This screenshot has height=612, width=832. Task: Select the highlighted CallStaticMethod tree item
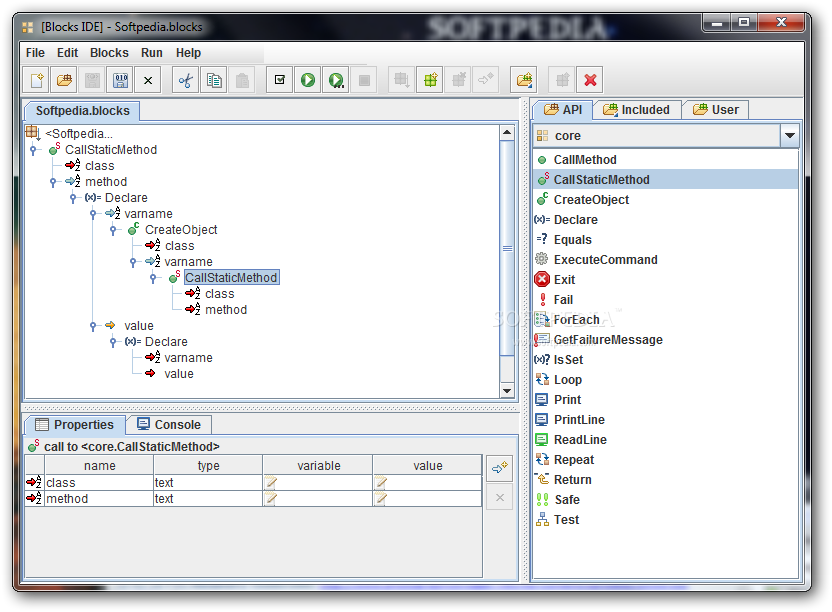[x=231, y=278]
